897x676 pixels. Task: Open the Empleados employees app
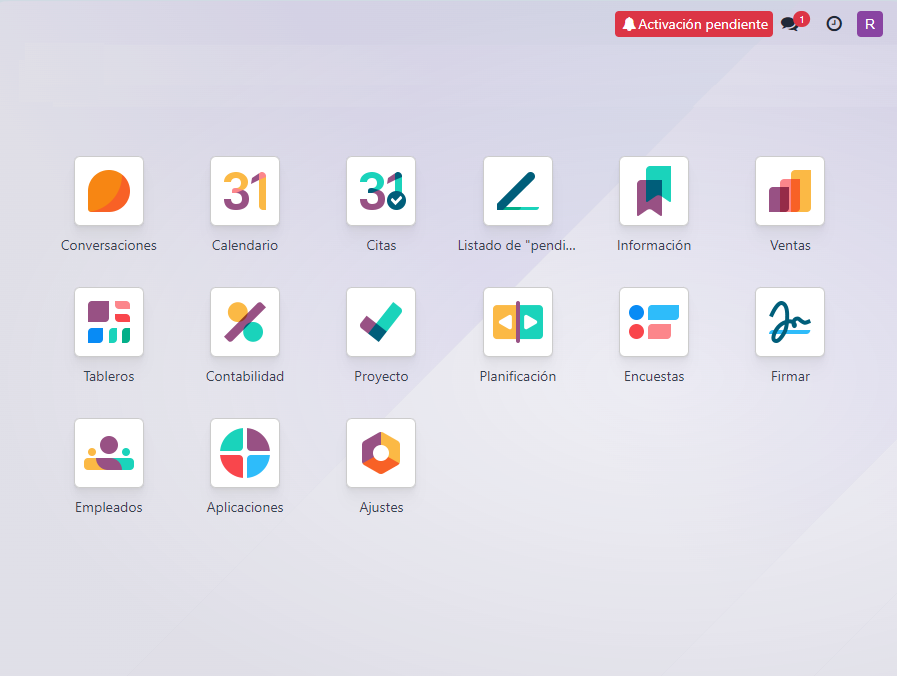(x=109, y=453)
